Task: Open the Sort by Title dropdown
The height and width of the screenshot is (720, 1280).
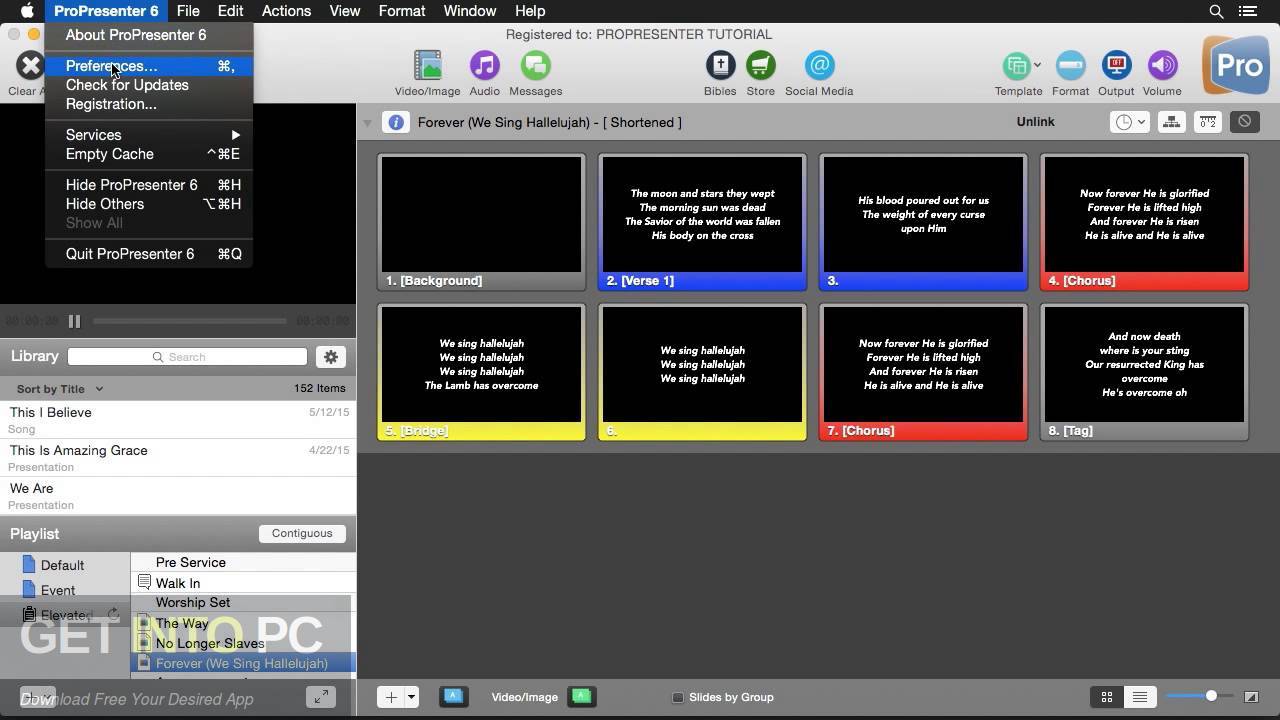Action: click(59, 389)
